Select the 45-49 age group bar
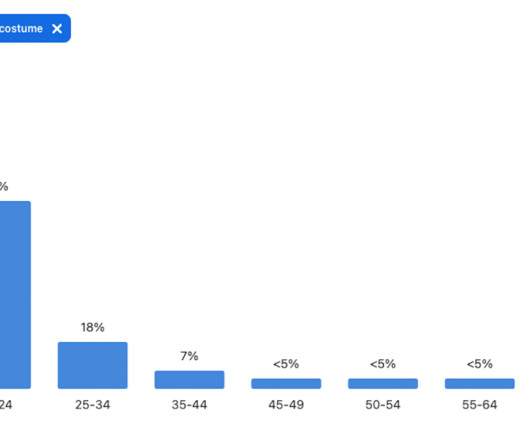The height and width of the screenshot is (442, 530). point(286,384)
